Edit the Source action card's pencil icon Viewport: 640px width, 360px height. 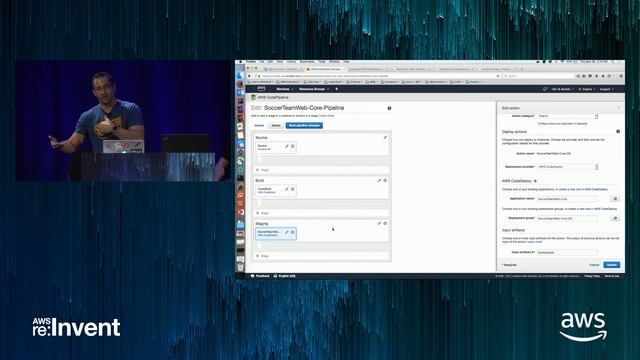point(287,146)
